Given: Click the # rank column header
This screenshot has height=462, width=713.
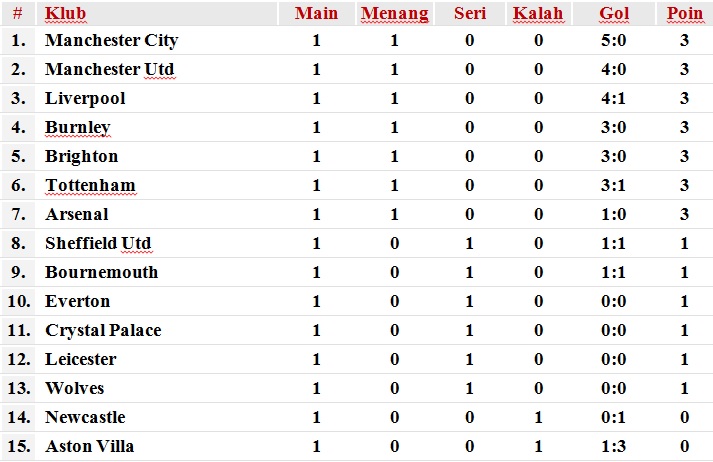Looking at the screenshot, I should pos(18,13).
